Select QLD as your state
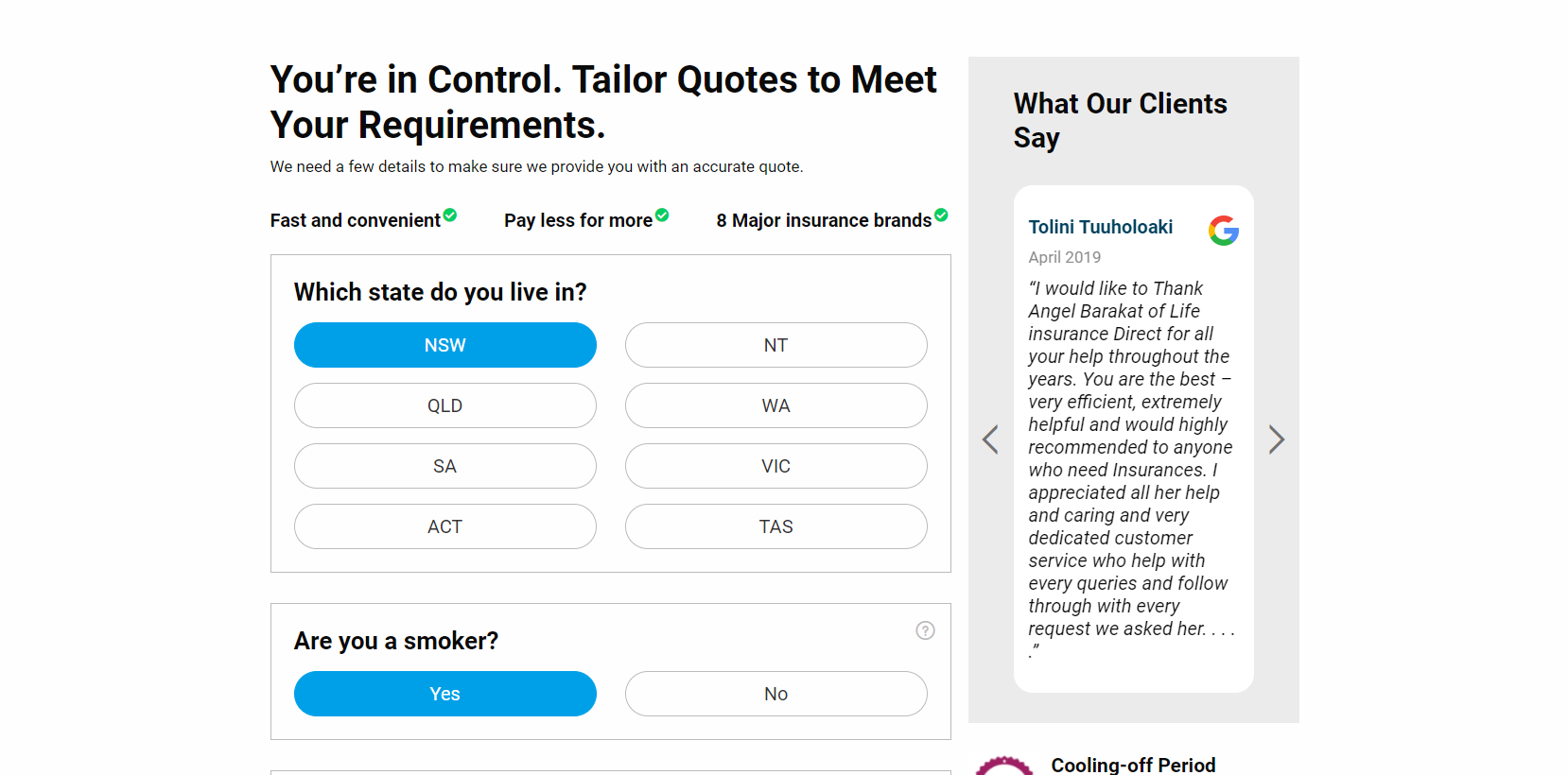Screen dimensions: 1568x775 (445, 405)
